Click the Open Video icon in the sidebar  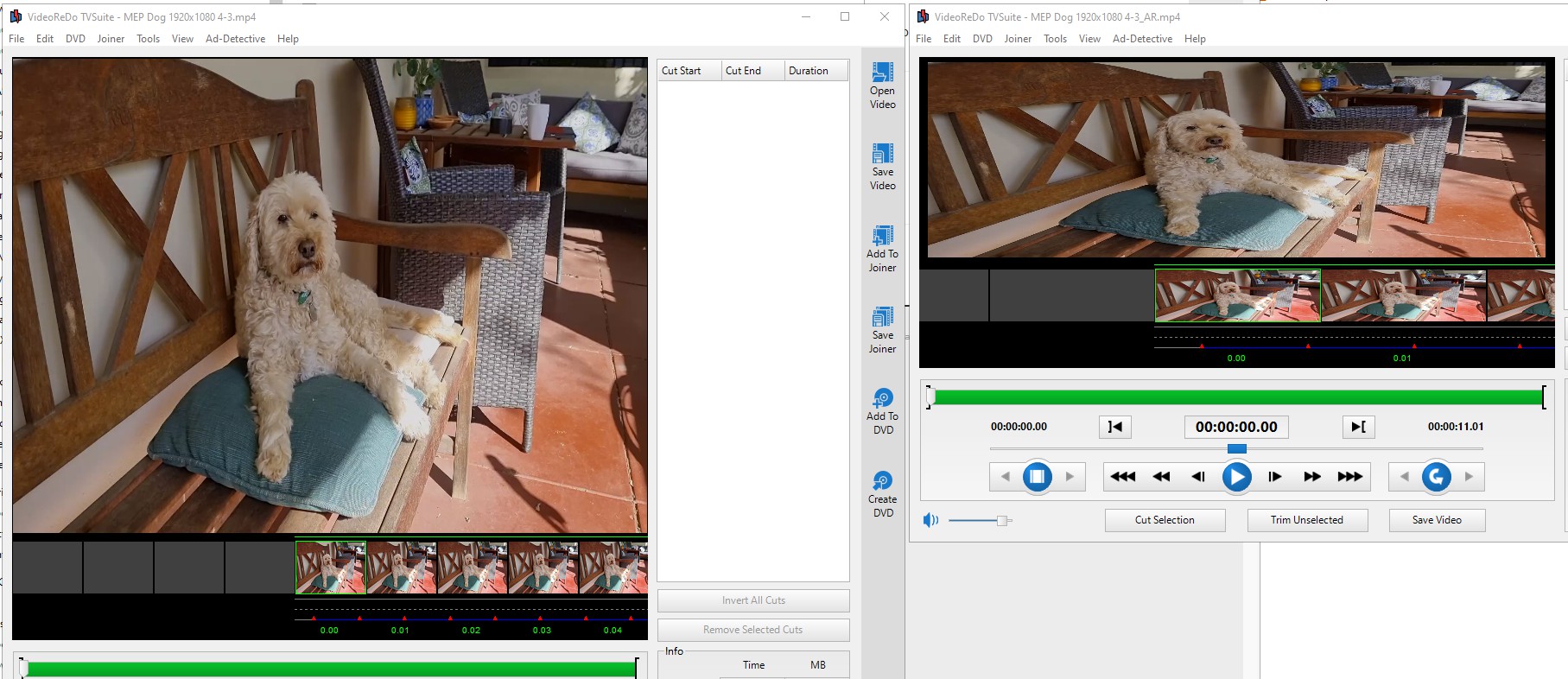click(882, 73)
